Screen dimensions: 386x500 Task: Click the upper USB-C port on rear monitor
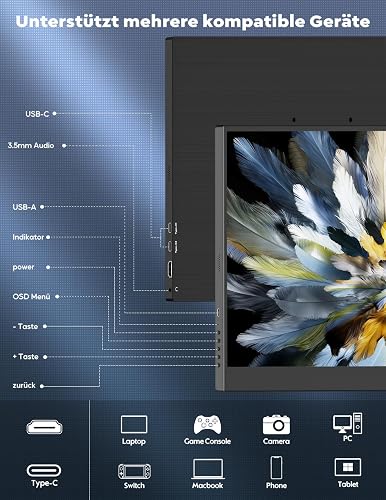(x=170, y=228)
